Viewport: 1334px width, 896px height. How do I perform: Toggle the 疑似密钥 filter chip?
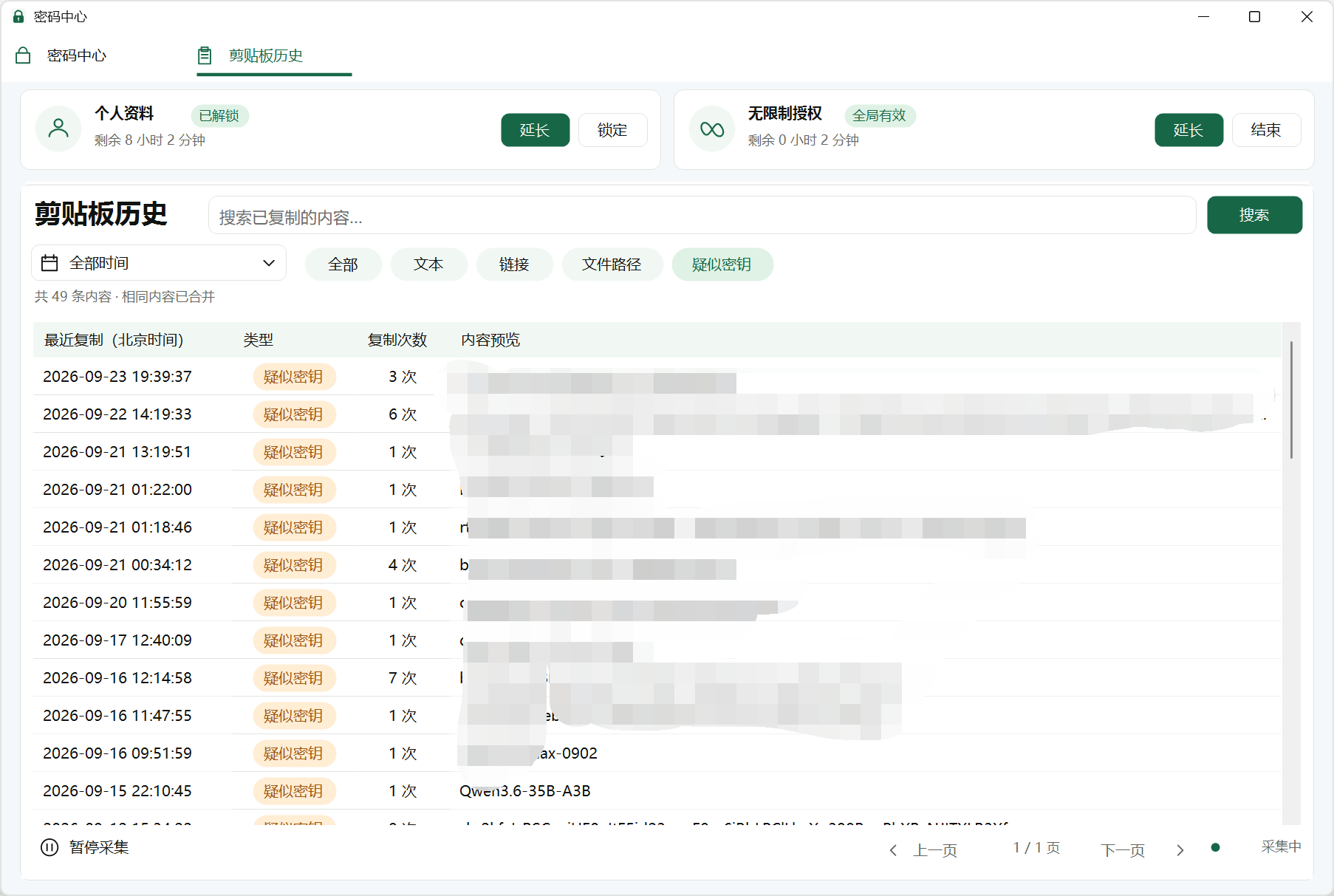pyautogui.click(x=722, y=264)
